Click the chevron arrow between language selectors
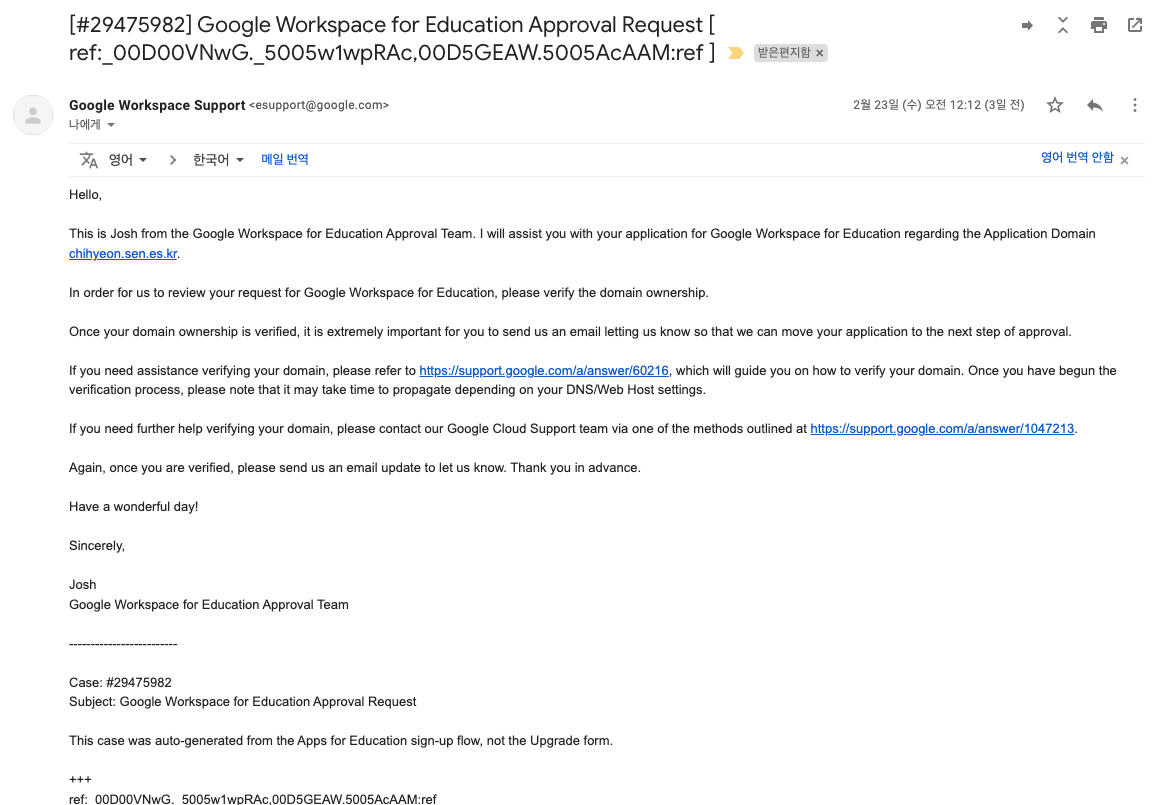1159x805 pixels. 172,160
